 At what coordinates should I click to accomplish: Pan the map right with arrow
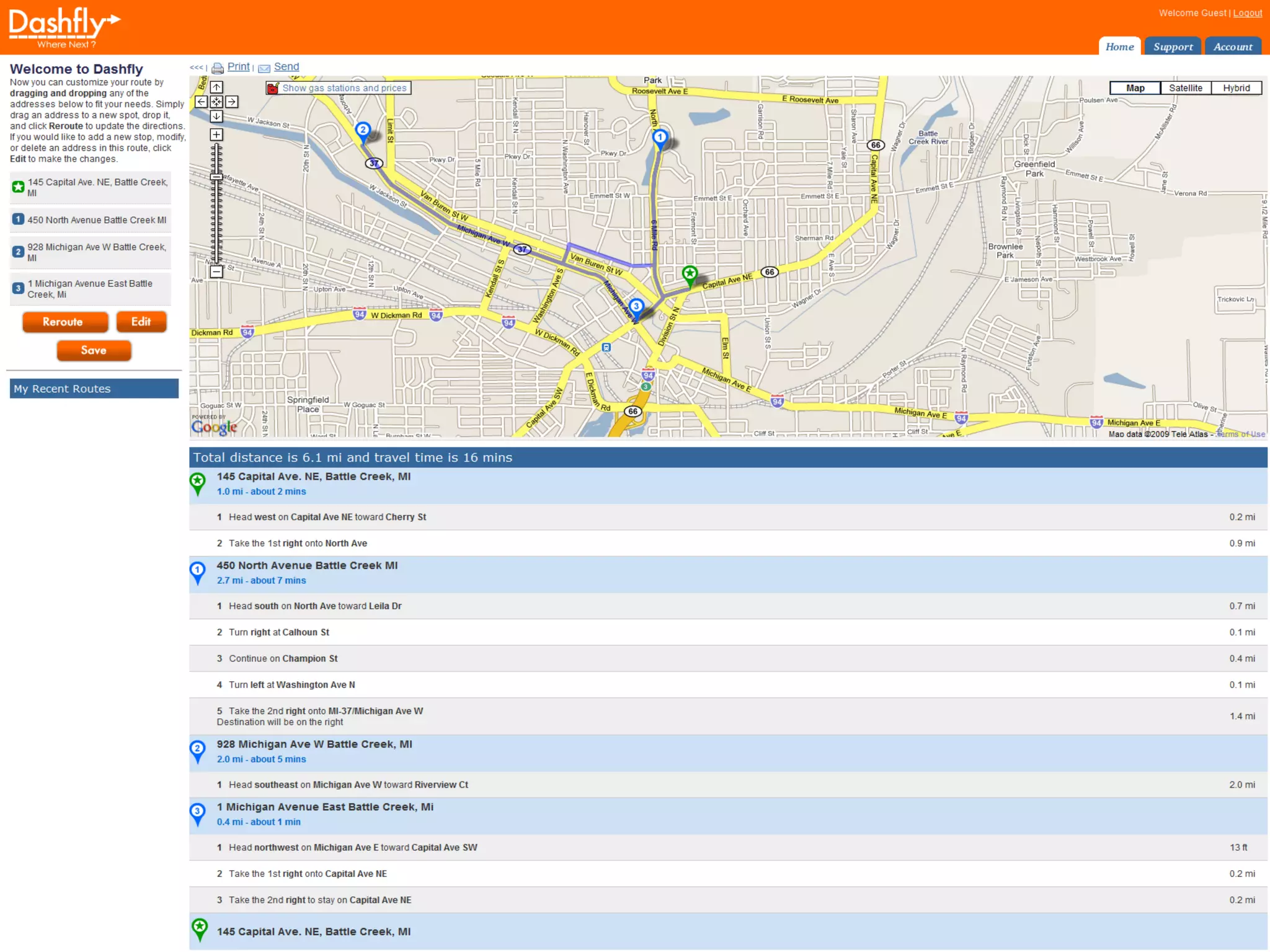(231, 102)
